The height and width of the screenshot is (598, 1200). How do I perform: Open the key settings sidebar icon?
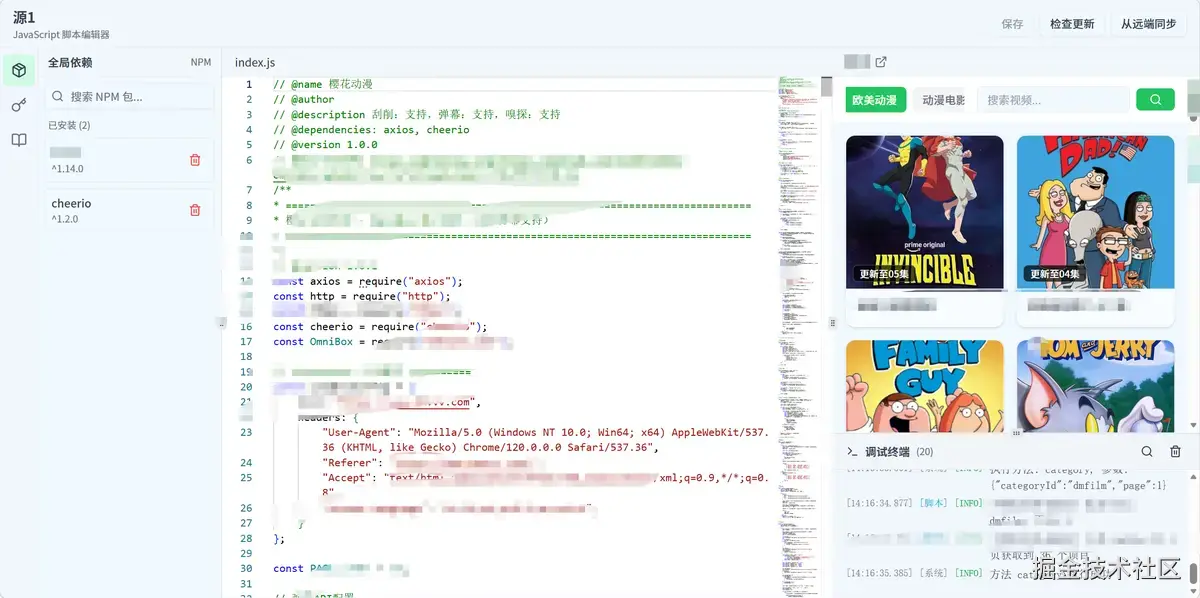pos(19,105)
